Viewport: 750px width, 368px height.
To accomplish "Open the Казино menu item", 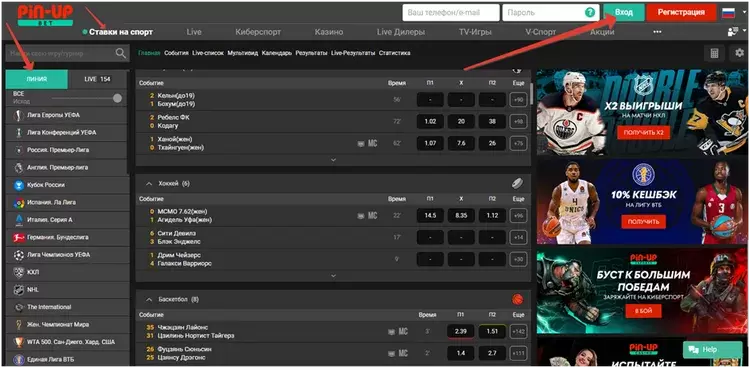I will point(329,32).
